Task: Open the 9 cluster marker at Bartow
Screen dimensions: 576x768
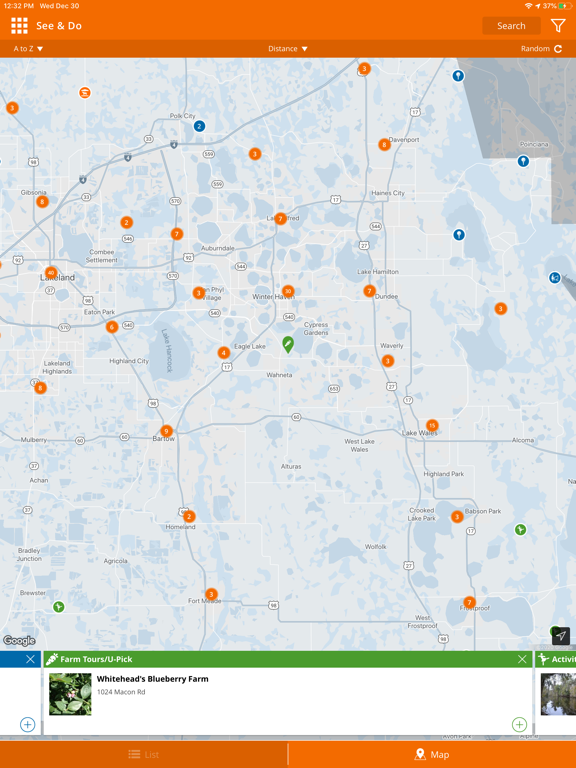Action: pyautogui.click(x=167, y=431)
